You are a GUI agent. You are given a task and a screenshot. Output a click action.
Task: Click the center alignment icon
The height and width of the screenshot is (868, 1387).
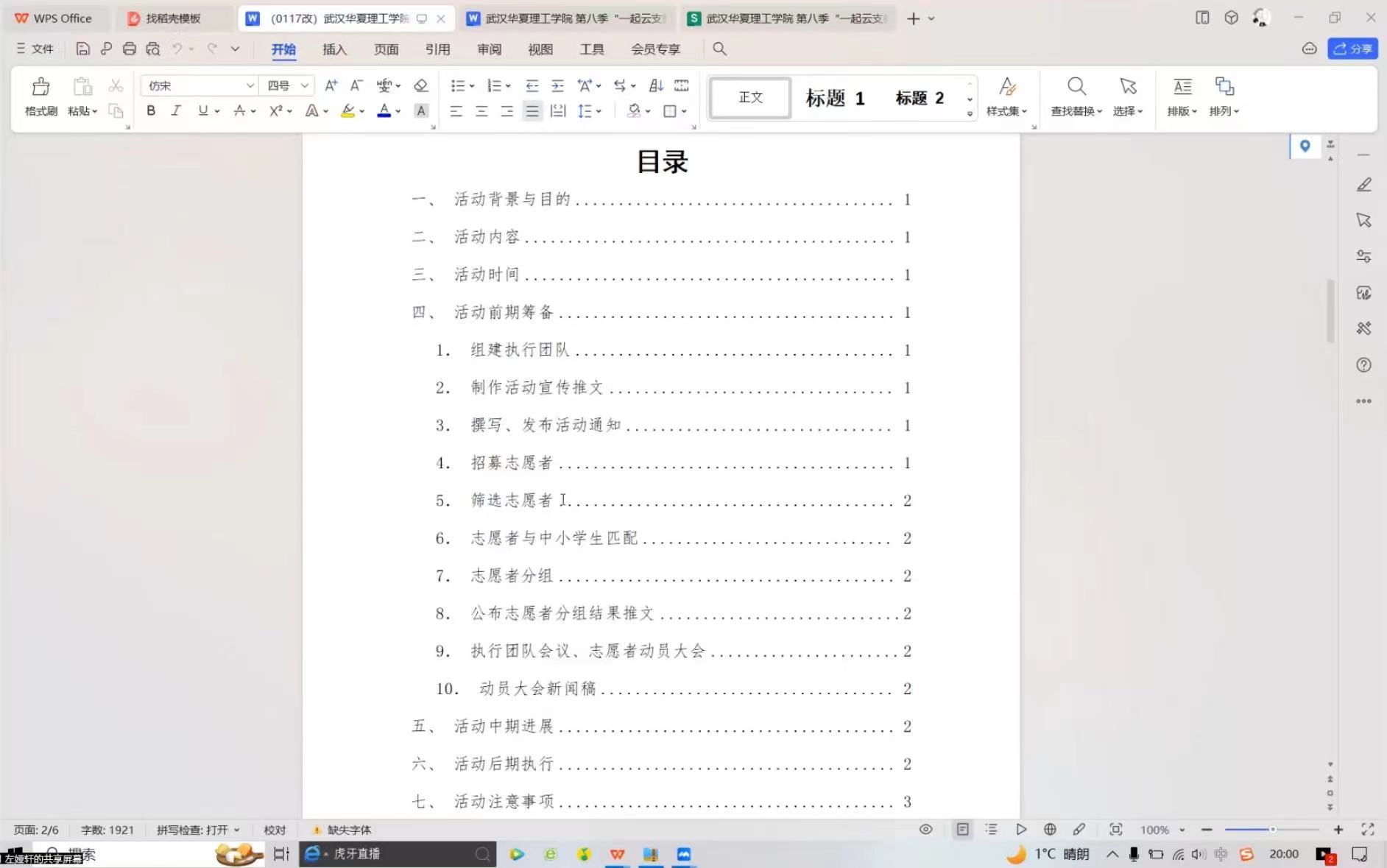click(x=481, y=111)
